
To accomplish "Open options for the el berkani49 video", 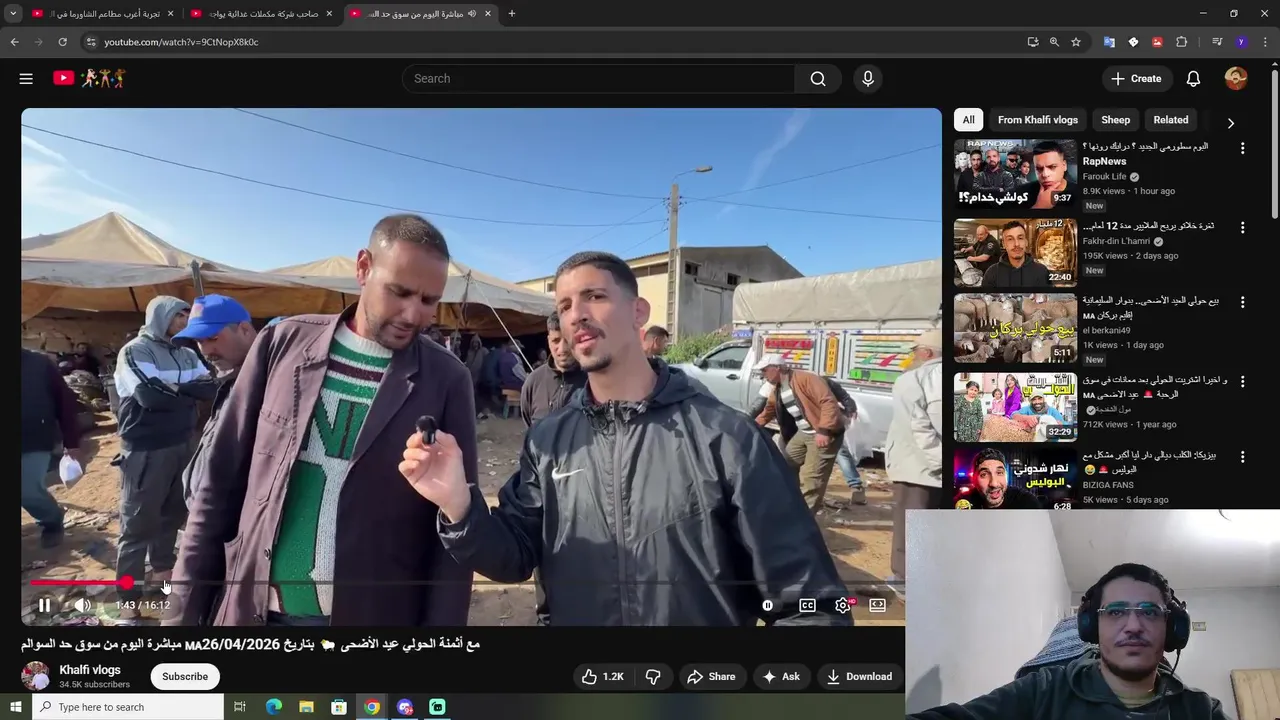I will click(x=1242, y=302).
